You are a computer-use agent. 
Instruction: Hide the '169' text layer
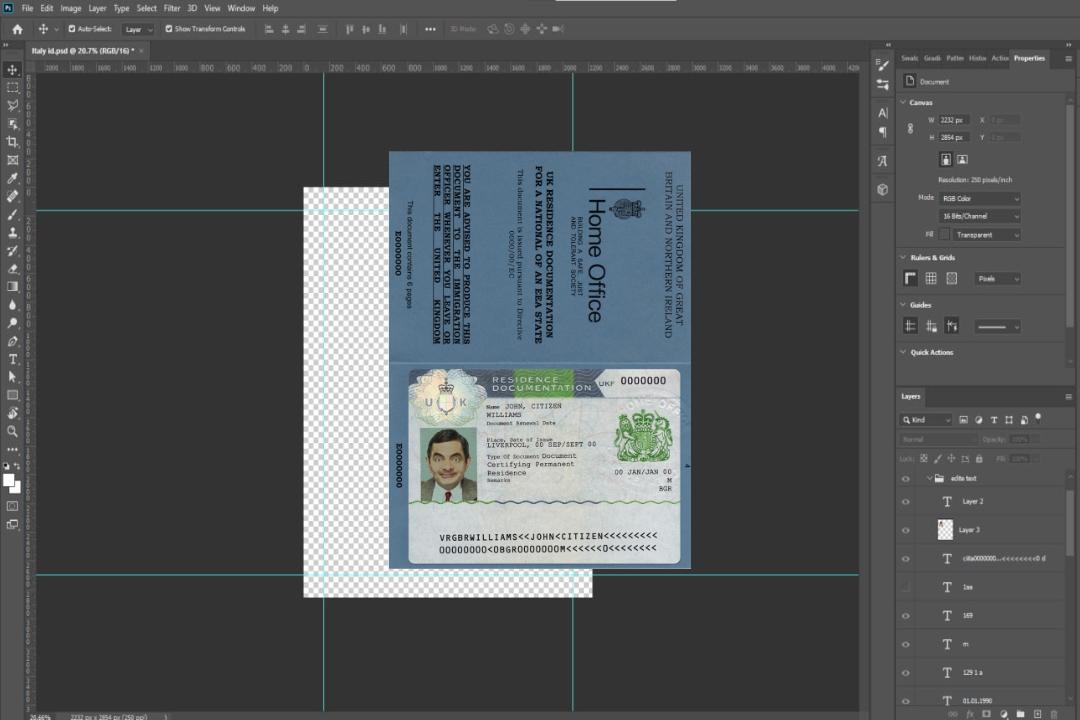coord(906,616)
